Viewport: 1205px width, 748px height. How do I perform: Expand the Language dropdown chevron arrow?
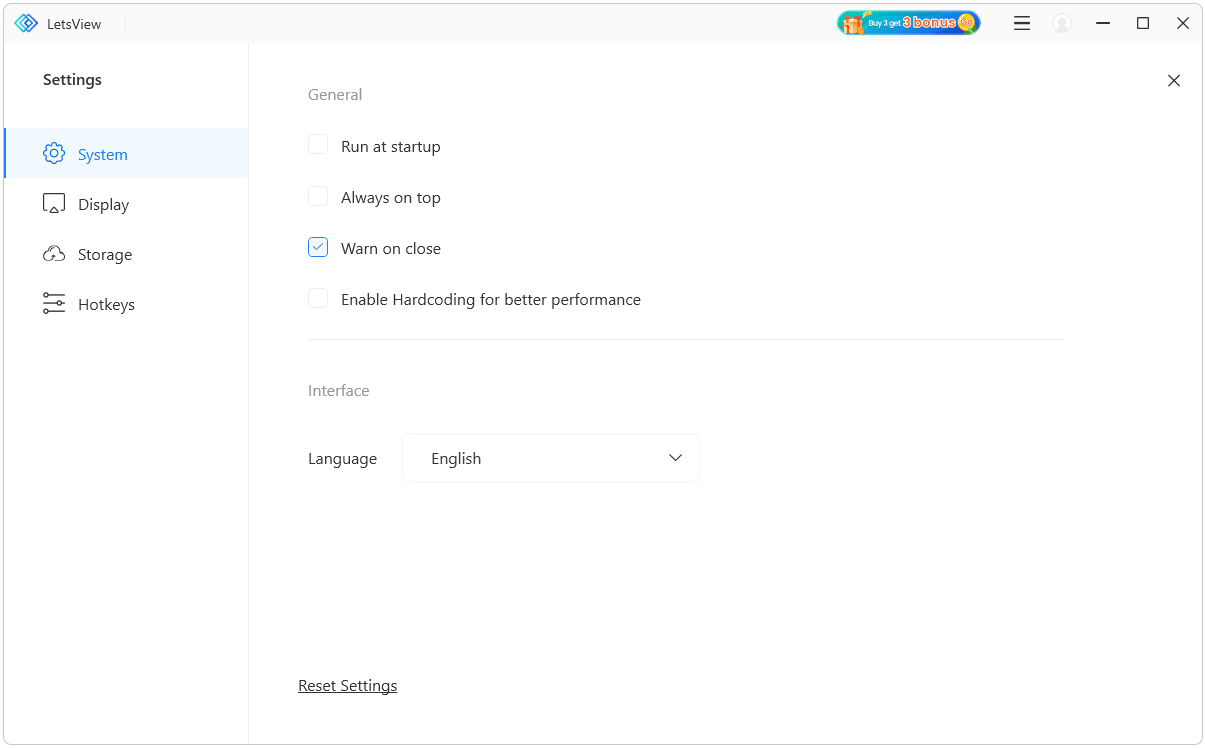click(675, 458)
